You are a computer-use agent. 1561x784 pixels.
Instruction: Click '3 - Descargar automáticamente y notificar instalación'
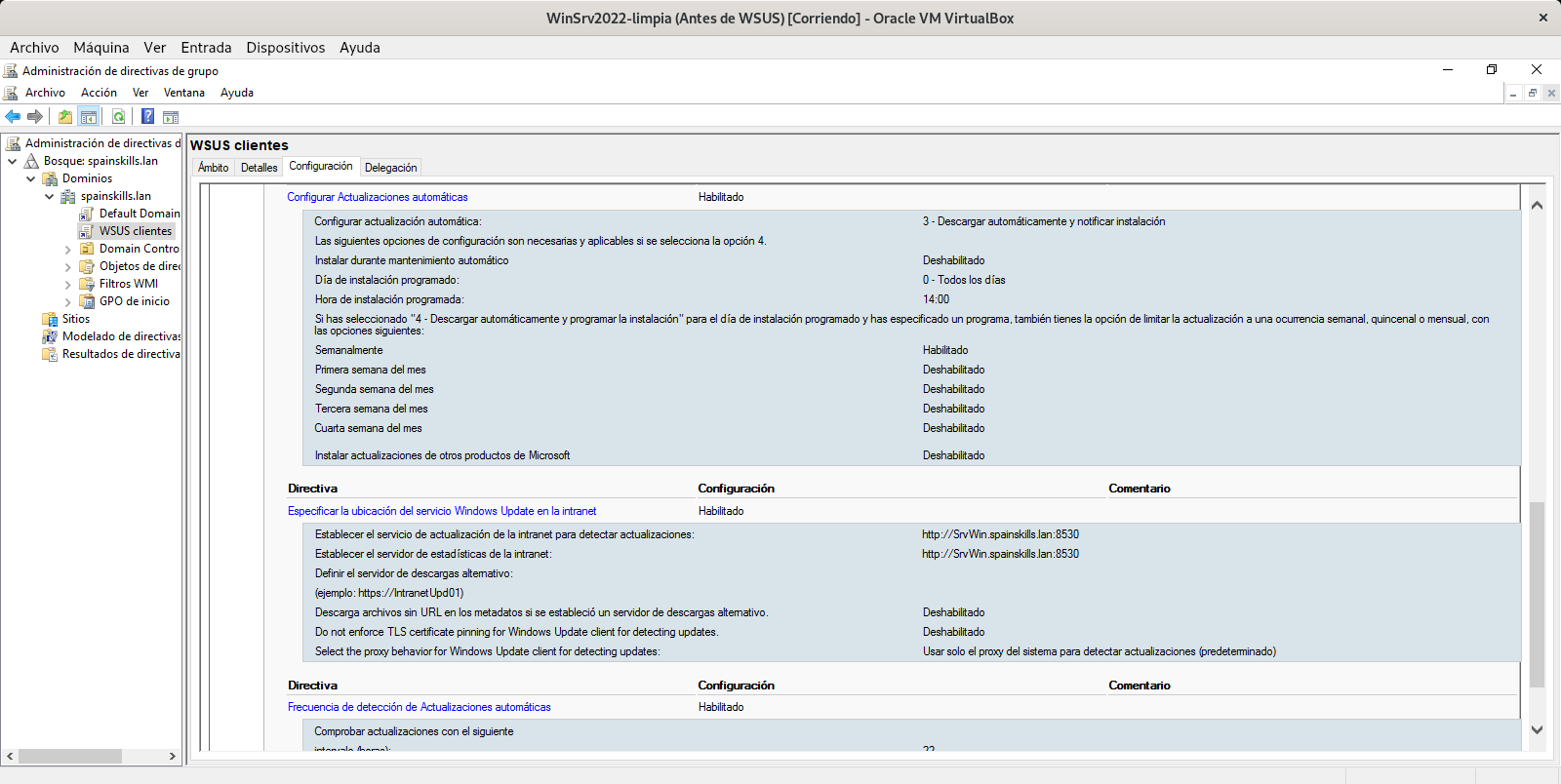[1044, 221]
